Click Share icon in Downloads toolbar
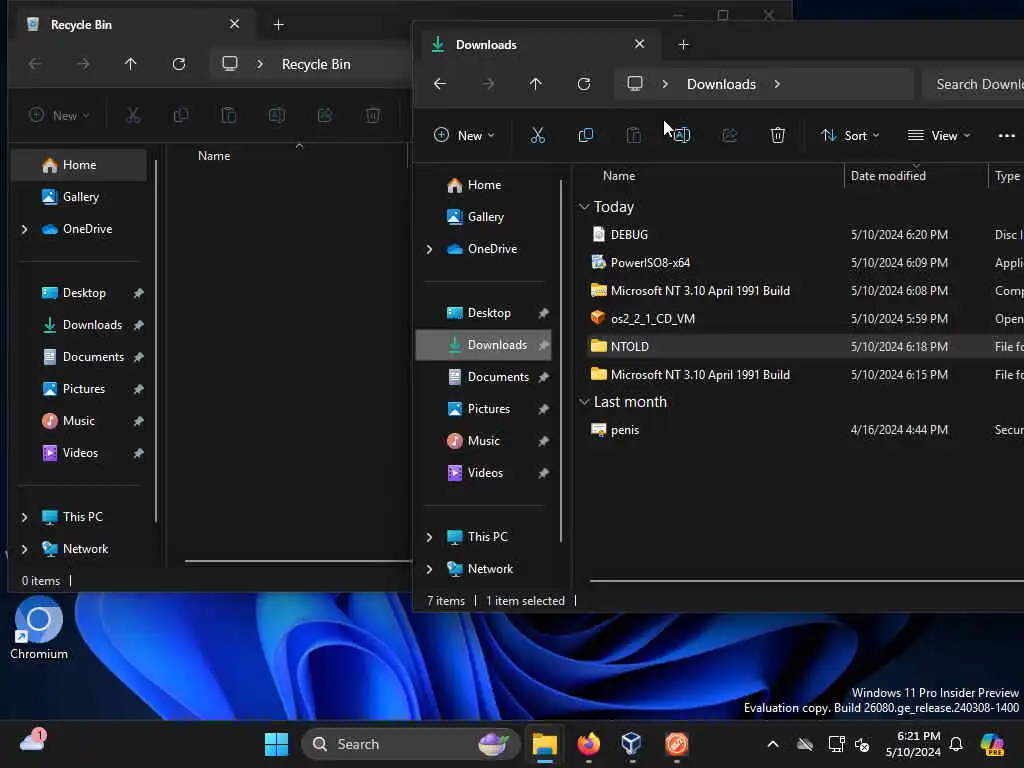 click(729, 136)
